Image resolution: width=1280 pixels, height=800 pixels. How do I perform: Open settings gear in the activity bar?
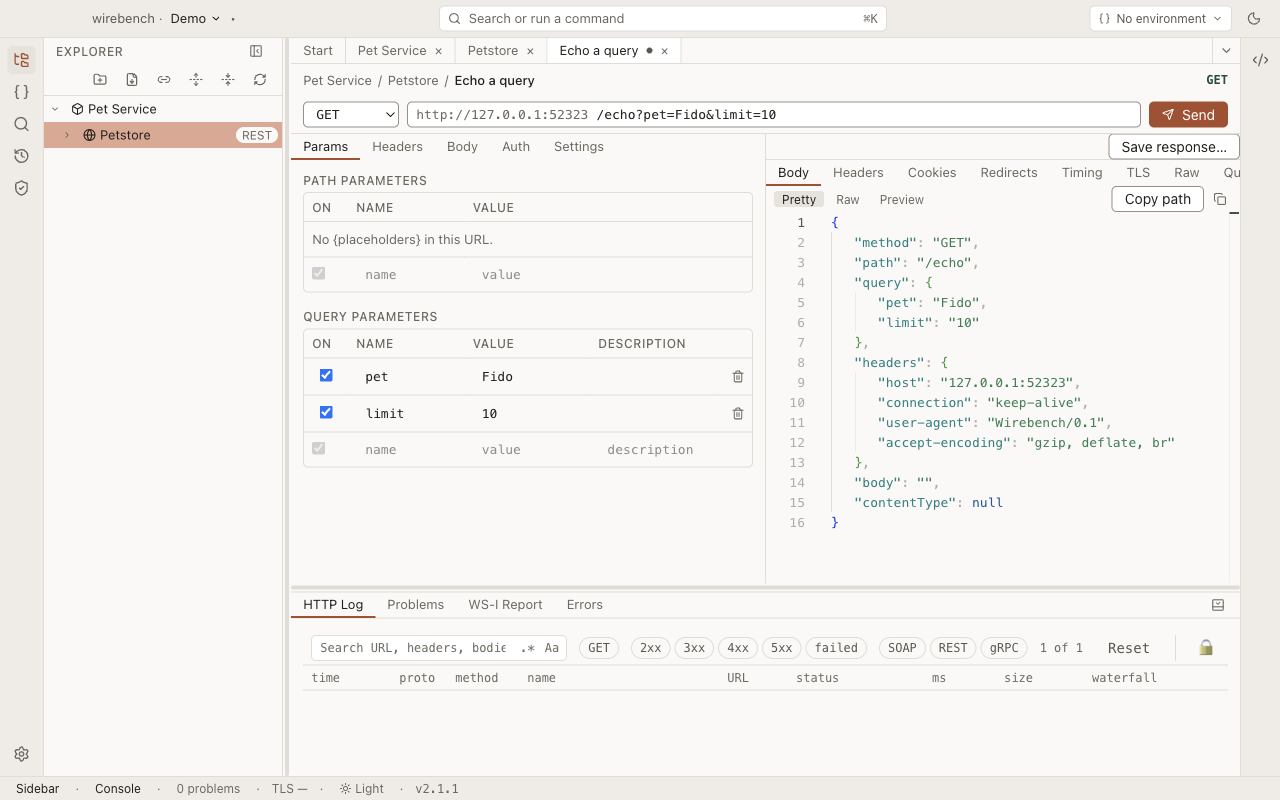(21, 754)
